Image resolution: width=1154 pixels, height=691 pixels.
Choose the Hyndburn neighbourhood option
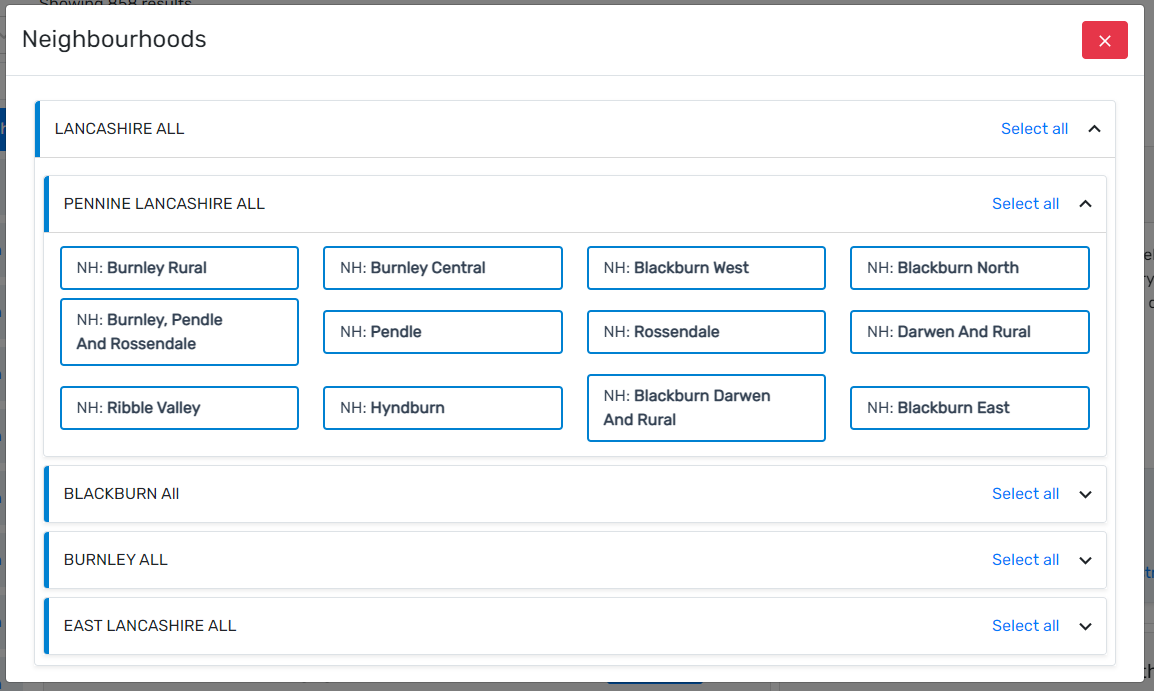click(x=442, y=408)
